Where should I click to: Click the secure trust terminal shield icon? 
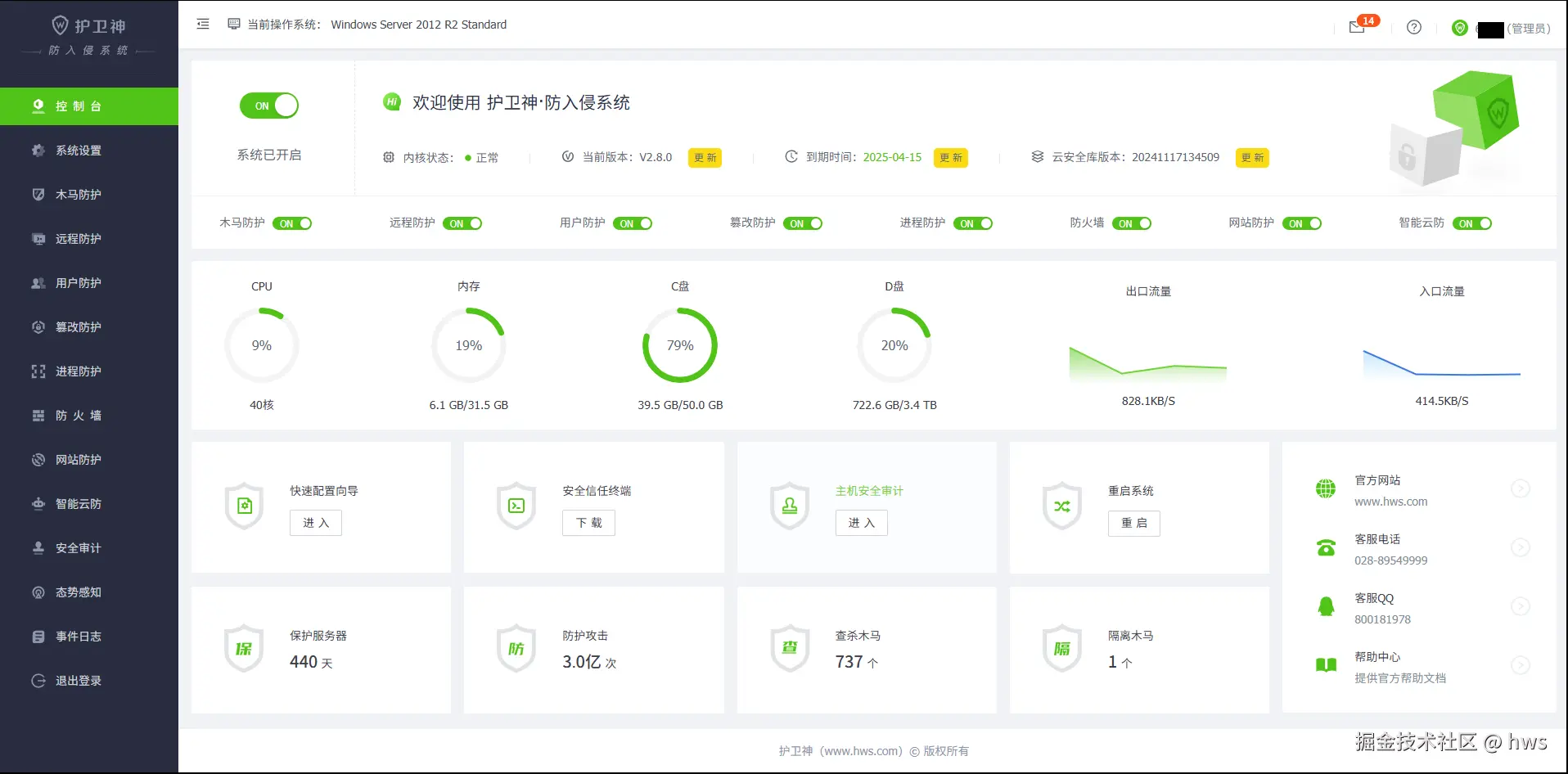[x=516, y=506]
